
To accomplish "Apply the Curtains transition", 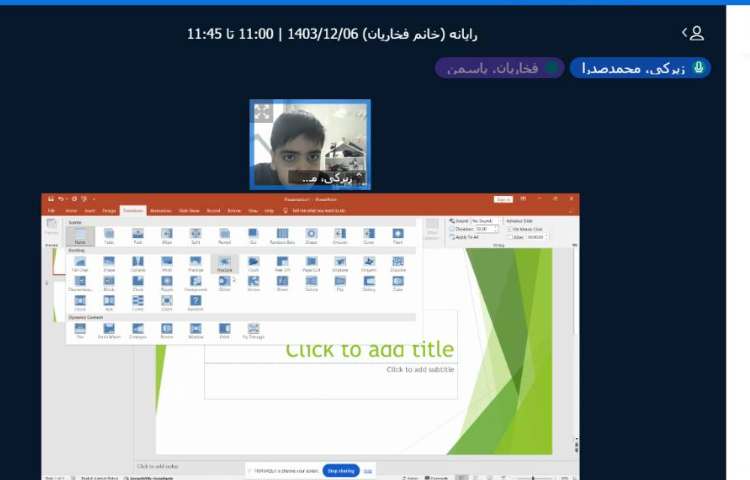I will [x=138, y=263].
